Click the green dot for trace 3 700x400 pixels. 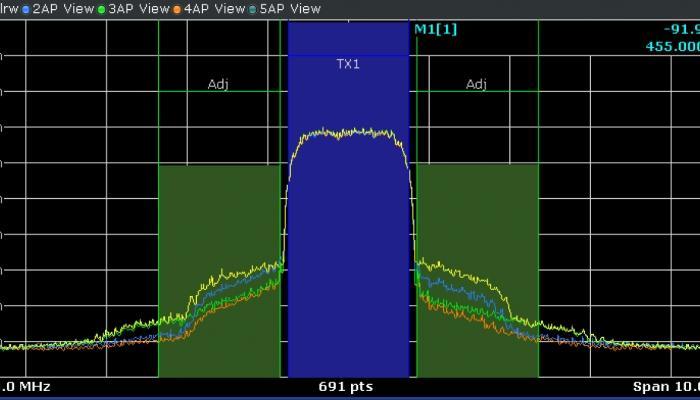(x=102, y=9)
